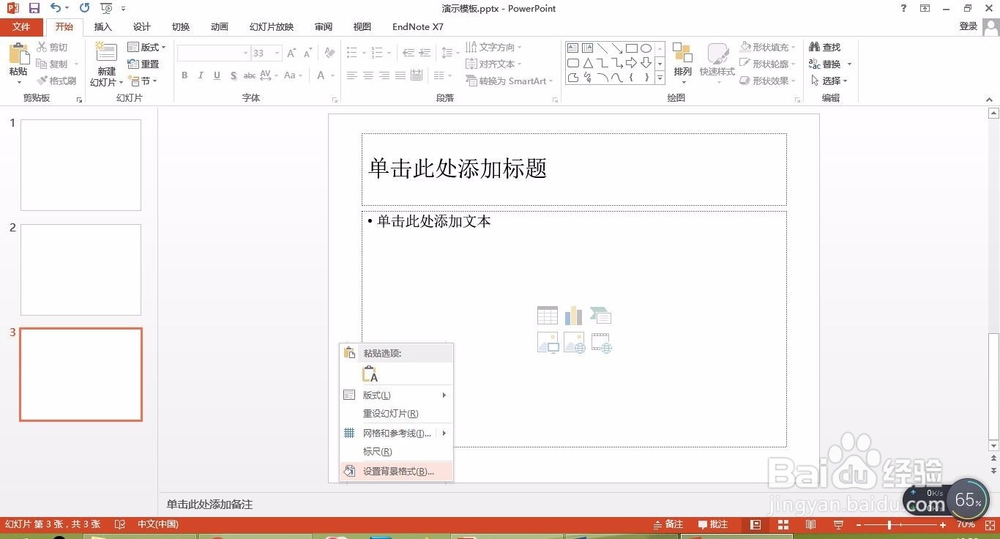Click the New Slide icon
This screenshot has width=1000, height=539.
pos(106,52)
